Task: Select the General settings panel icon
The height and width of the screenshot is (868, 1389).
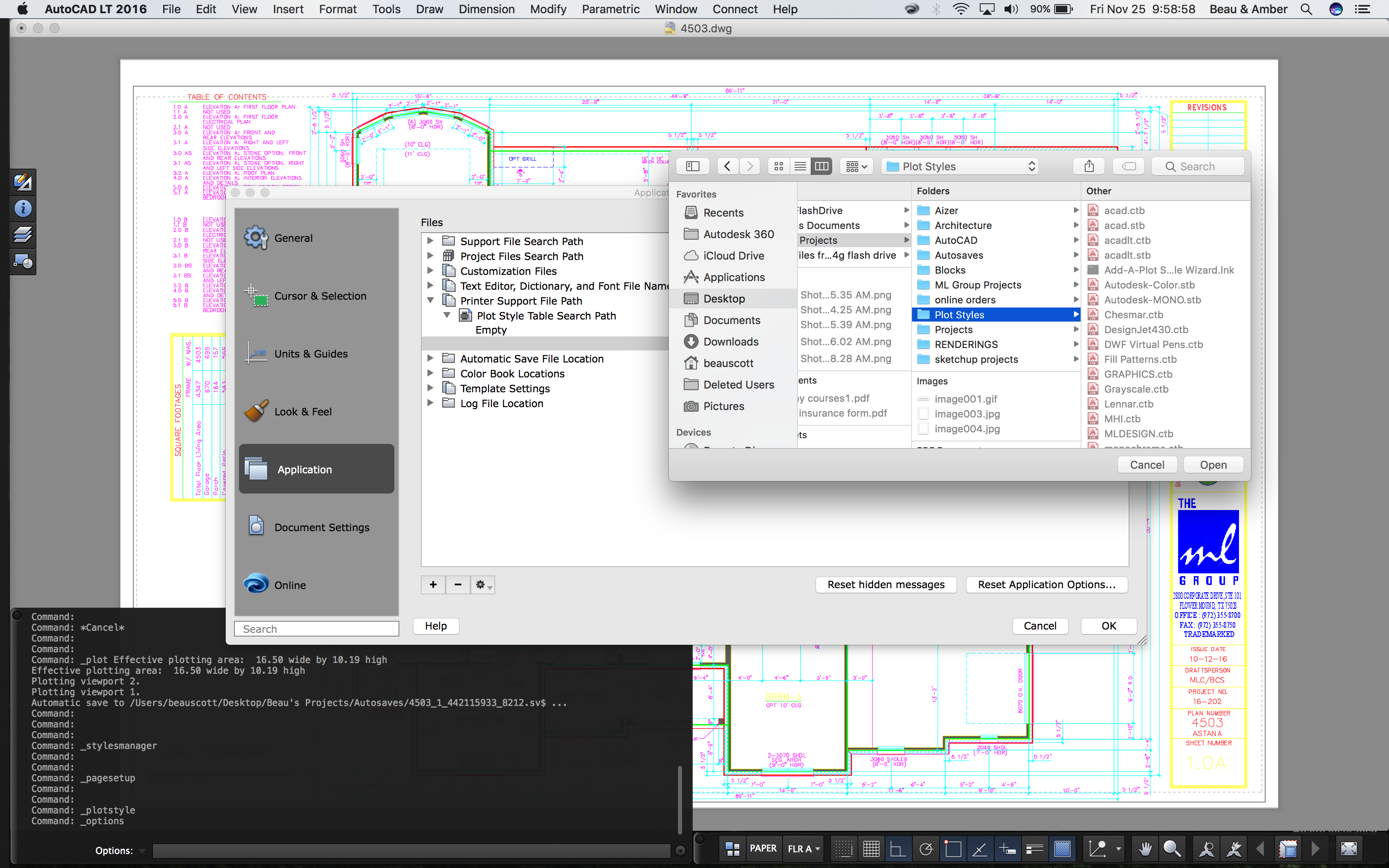Action: (x=257, y=237)
